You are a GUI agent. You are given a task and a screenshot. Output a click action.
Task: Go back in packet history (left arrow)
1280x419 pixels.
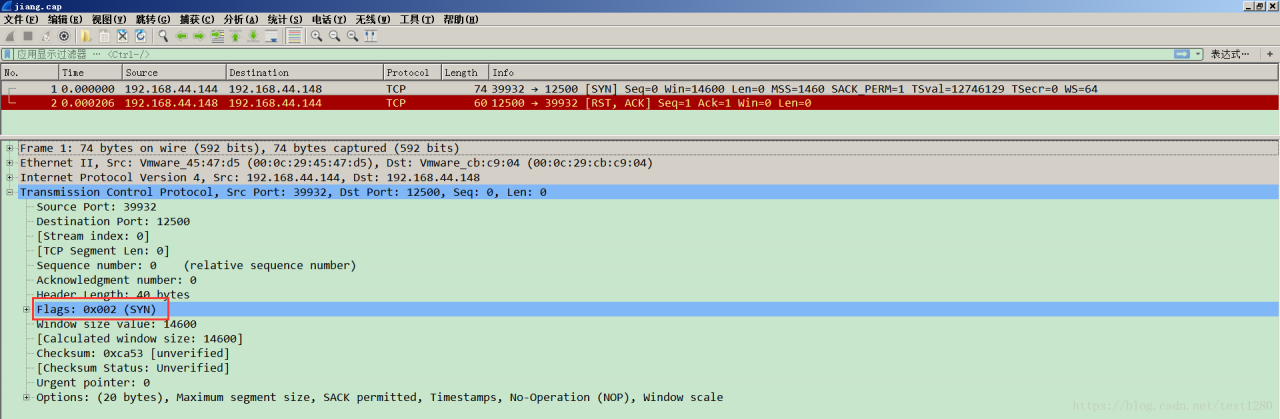click(x=181, y=36)
